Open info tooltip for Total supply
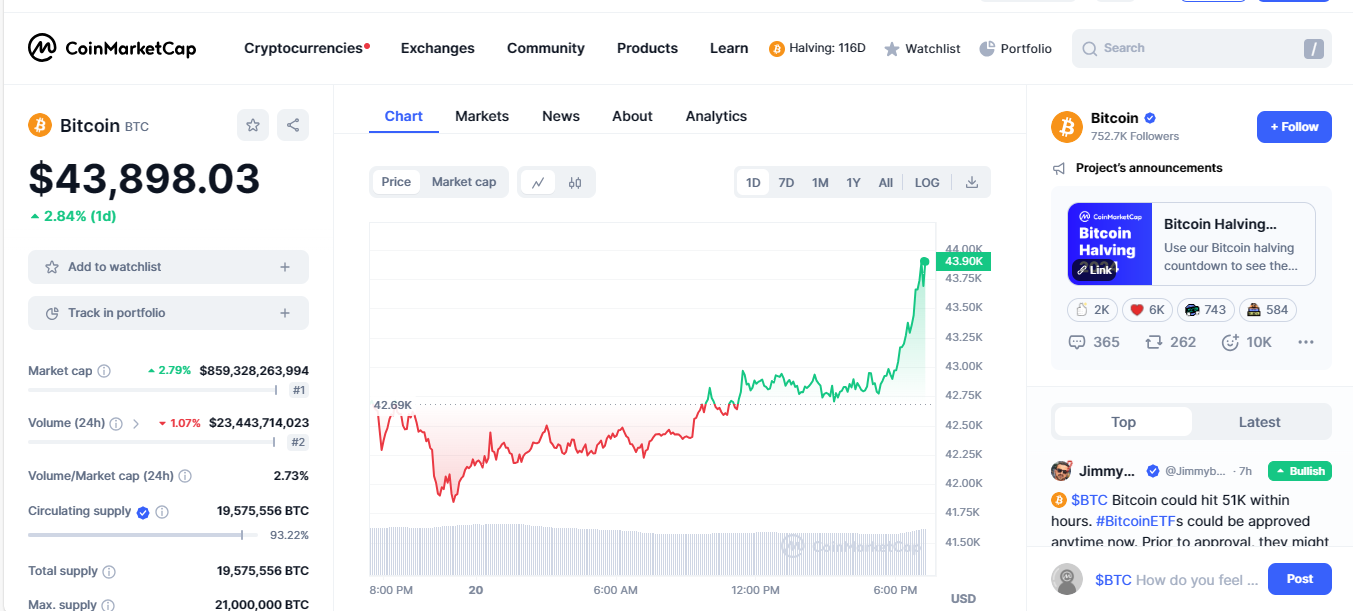1353x611 pixels. click(x=109, y=572)
